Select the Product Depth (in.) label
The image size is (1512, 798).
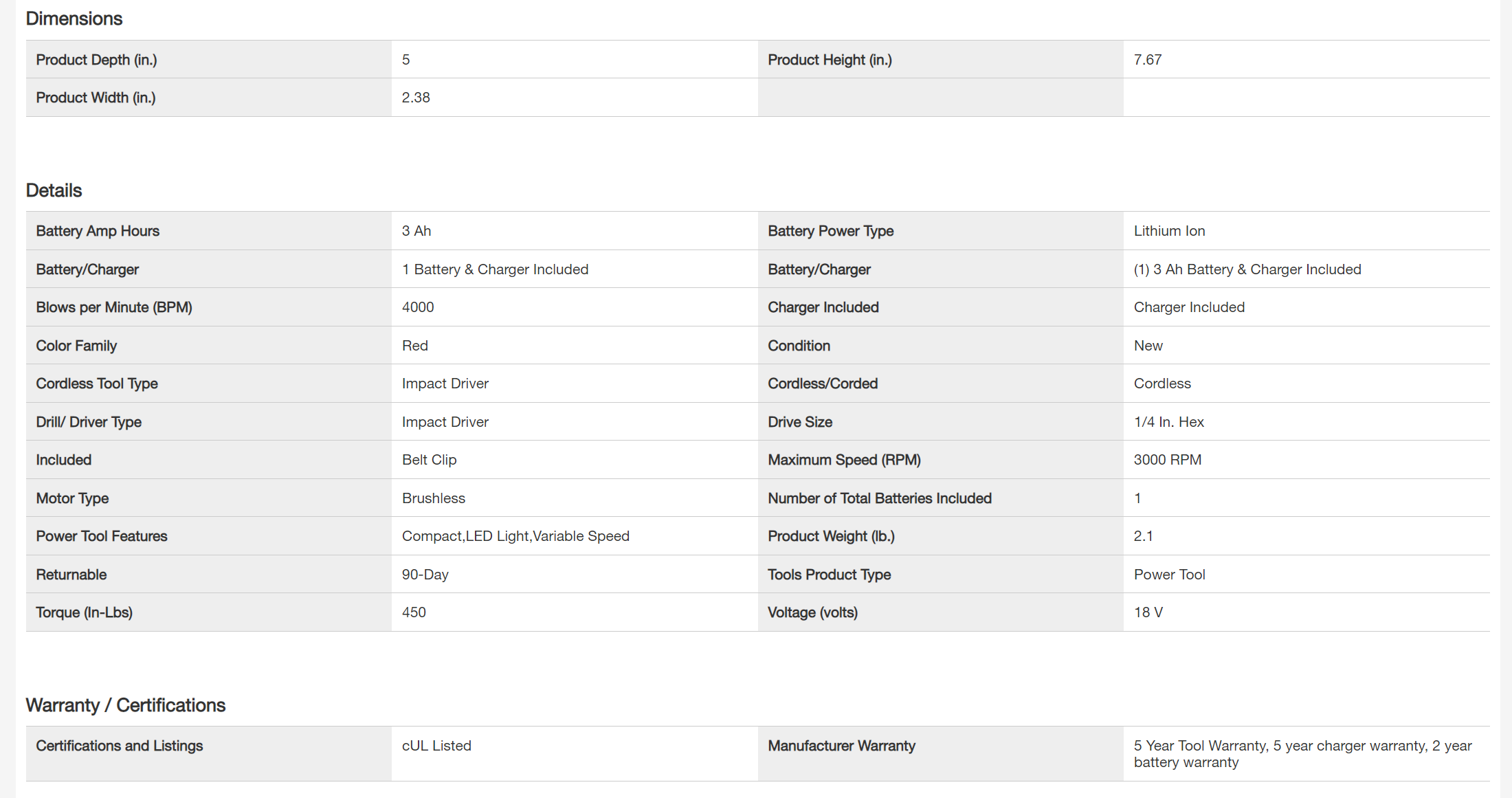pos(96,60)
